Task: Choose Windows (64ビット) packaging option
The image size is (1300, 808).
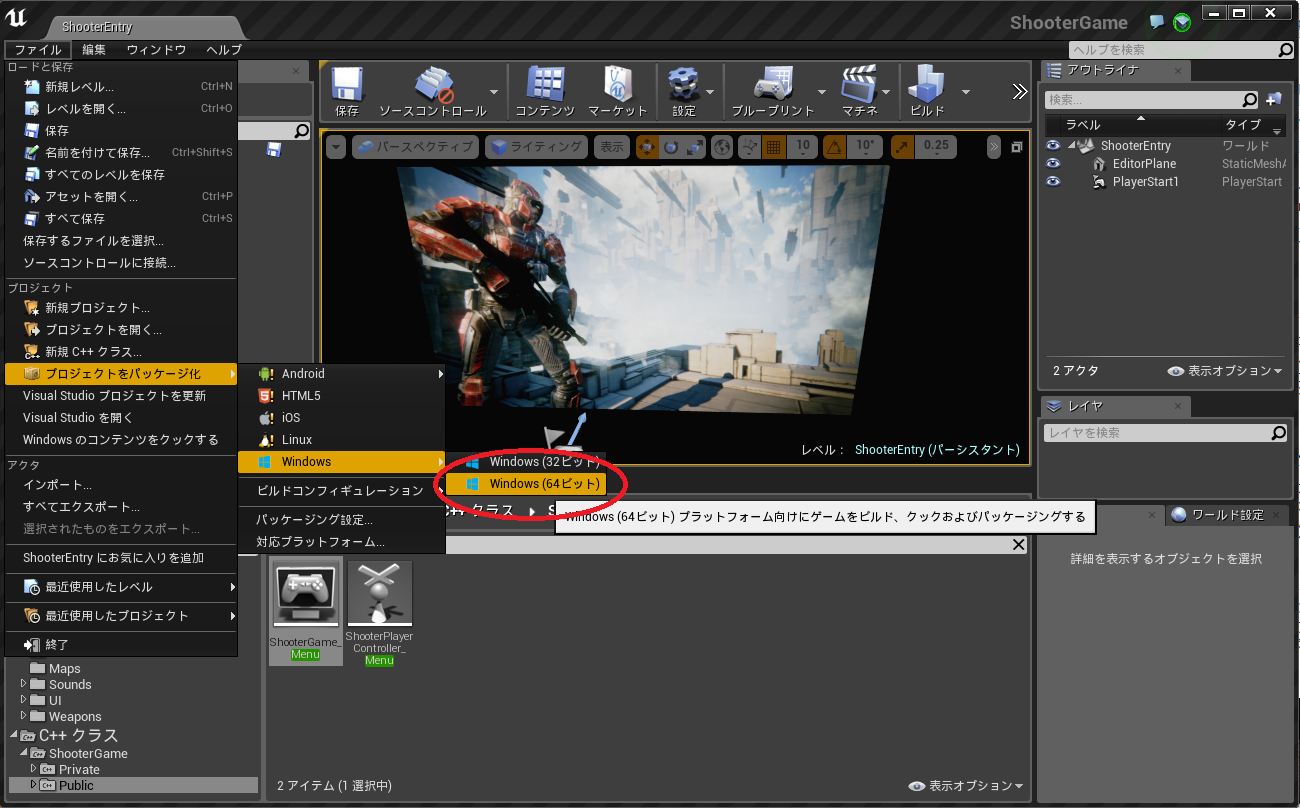Action: tap(526, 484)
